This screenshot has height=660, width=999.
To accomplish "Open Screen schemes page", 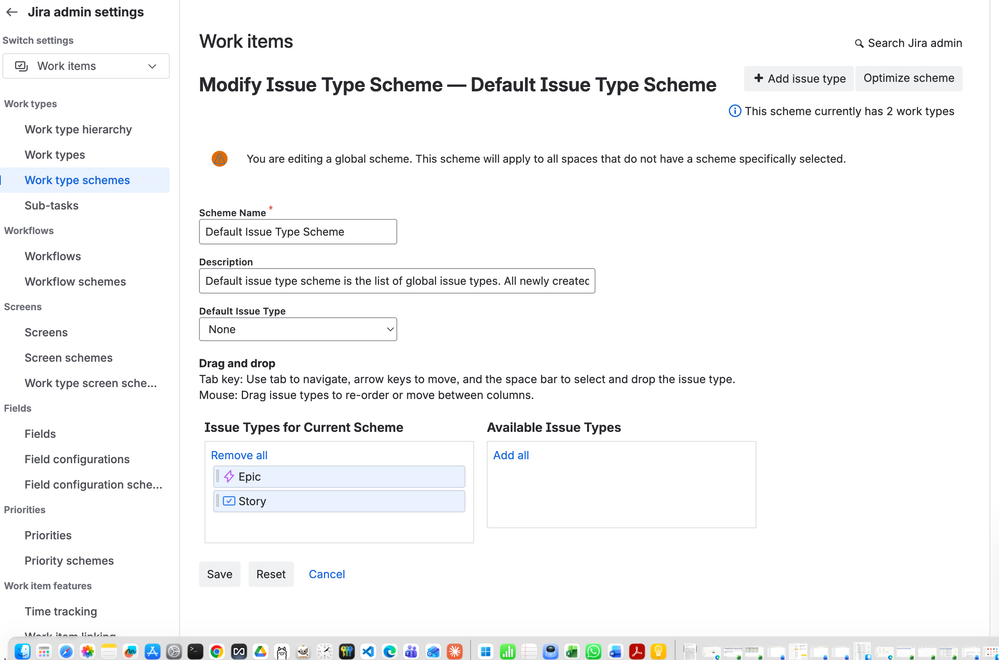I will point(69,358).
